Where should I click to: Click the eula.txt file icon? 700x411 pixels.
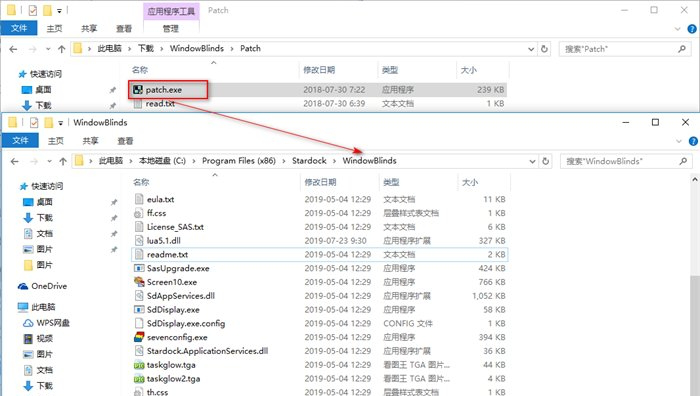tap(139, 199)
